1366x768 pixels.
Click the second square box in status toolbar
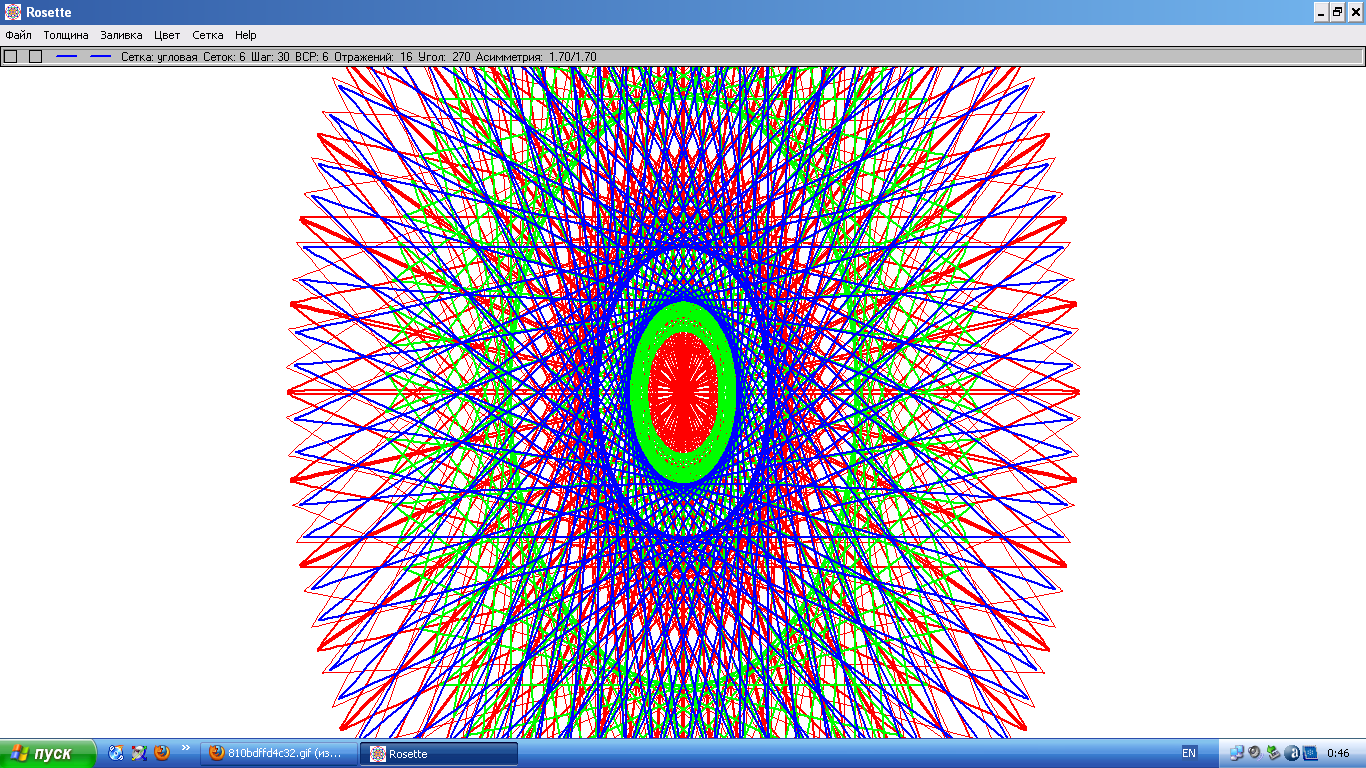click(36, 57)
